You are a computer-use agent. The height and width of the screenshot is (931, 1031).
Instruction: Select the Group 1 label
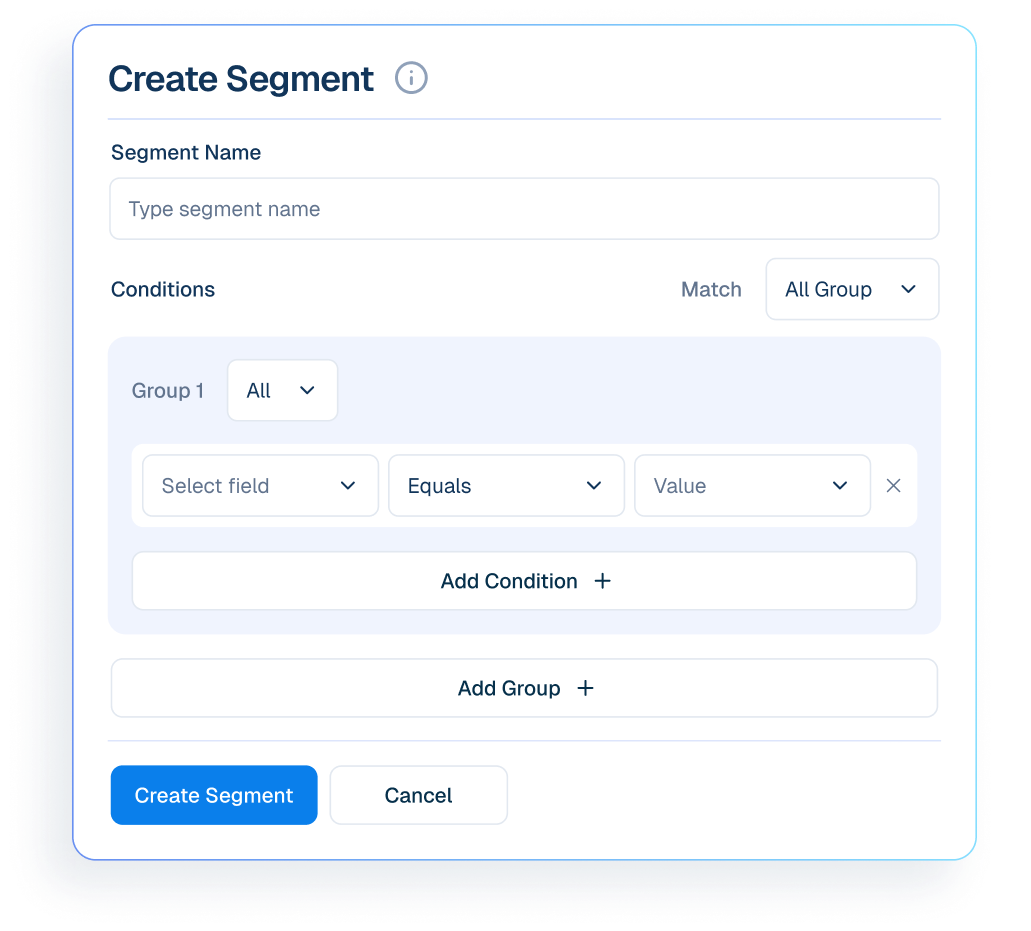pyautogui.click(x=167, y=390)
